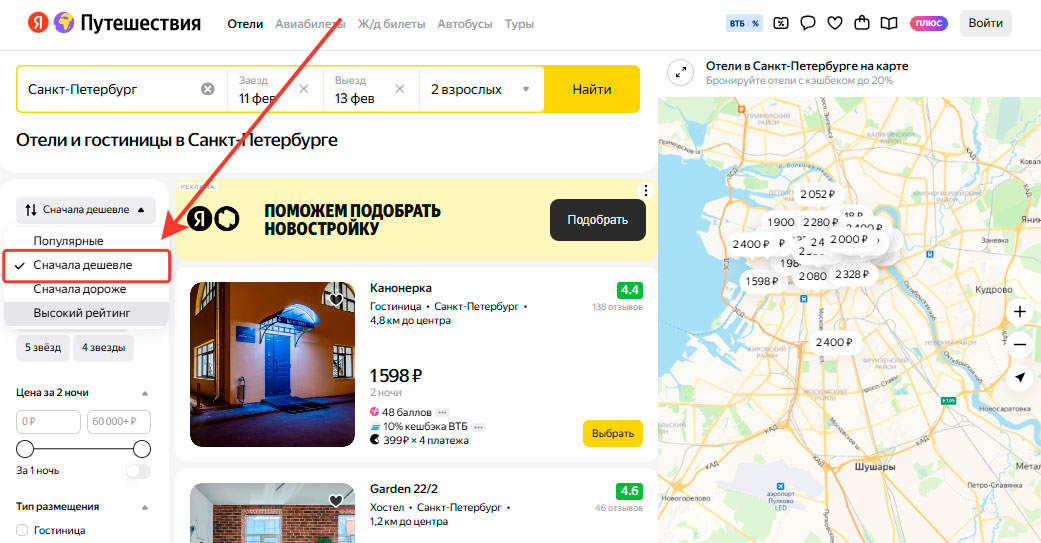The width and height of the screenshot is (1041, 543).
Task: Open favorites heart icon in header
Action: click(x=835, y=23)
